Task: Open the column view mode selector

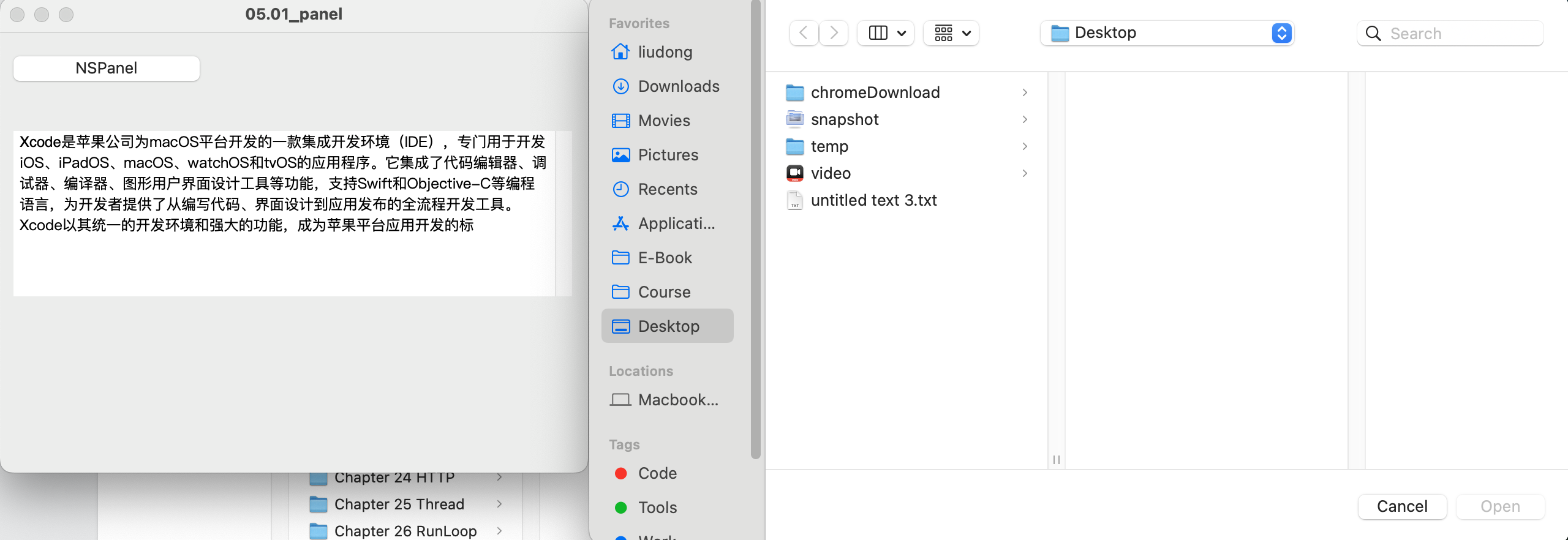Action: 886,33
